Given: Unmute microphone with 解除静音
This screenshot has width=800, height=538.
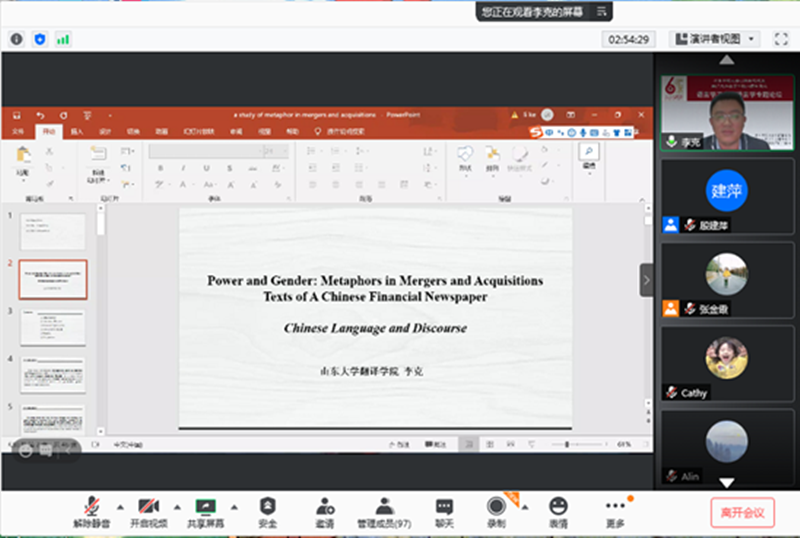Looking at the screenshot, I should [92, 512].
